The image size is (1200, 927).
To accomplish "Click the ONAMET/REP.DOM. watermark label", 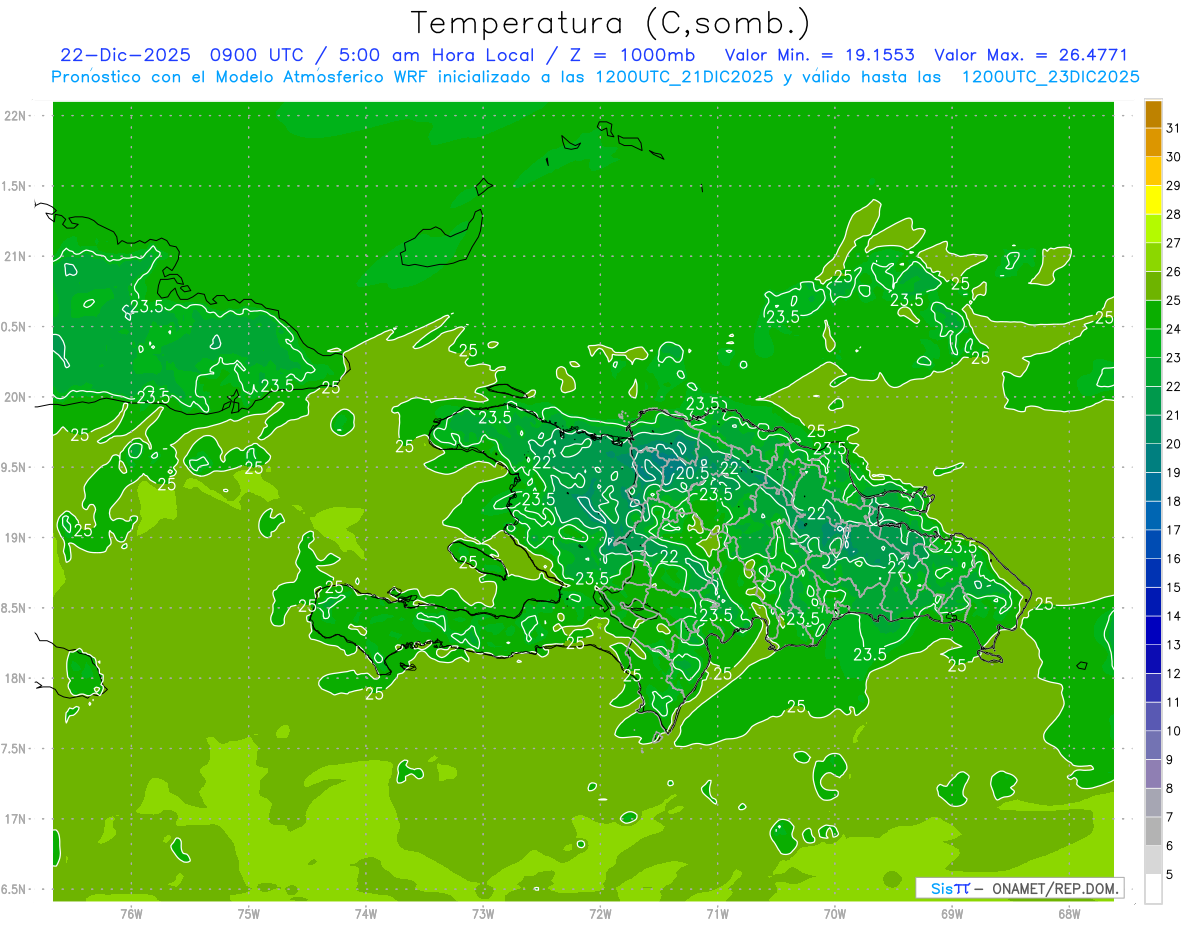I will pyautogui.click(x=1054, y=888).
